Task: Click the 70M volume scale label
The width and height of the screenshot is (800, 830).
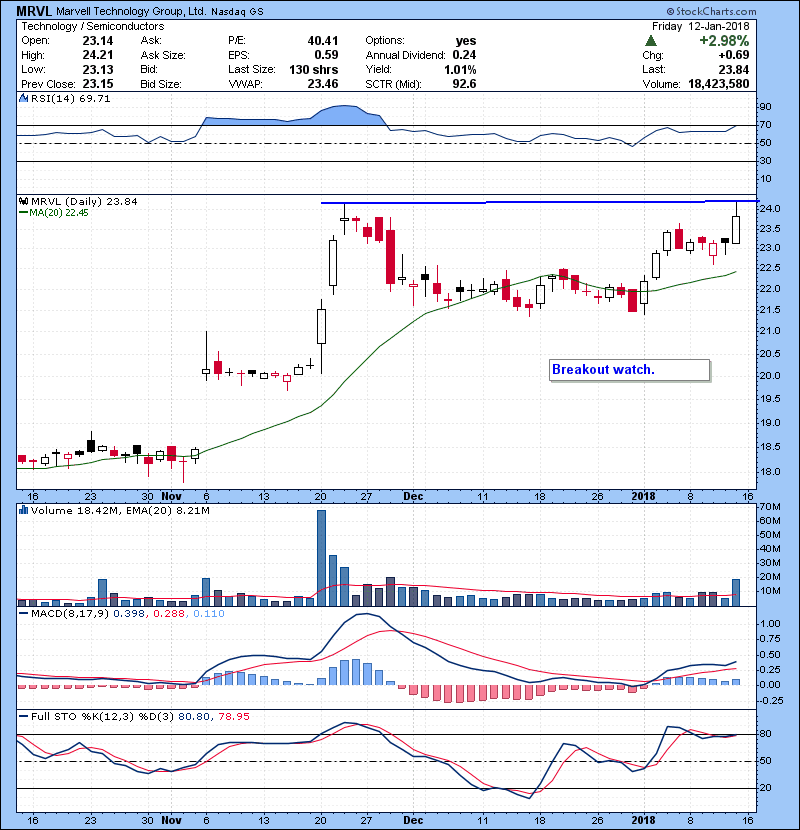Action: click(x=770, y=507)
